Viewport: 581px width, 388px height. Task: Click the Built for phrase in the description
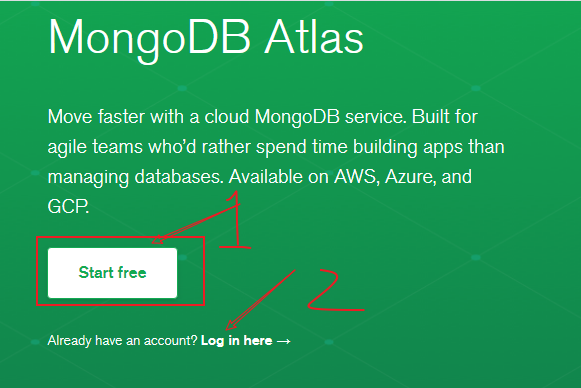[x=445, y=116]
